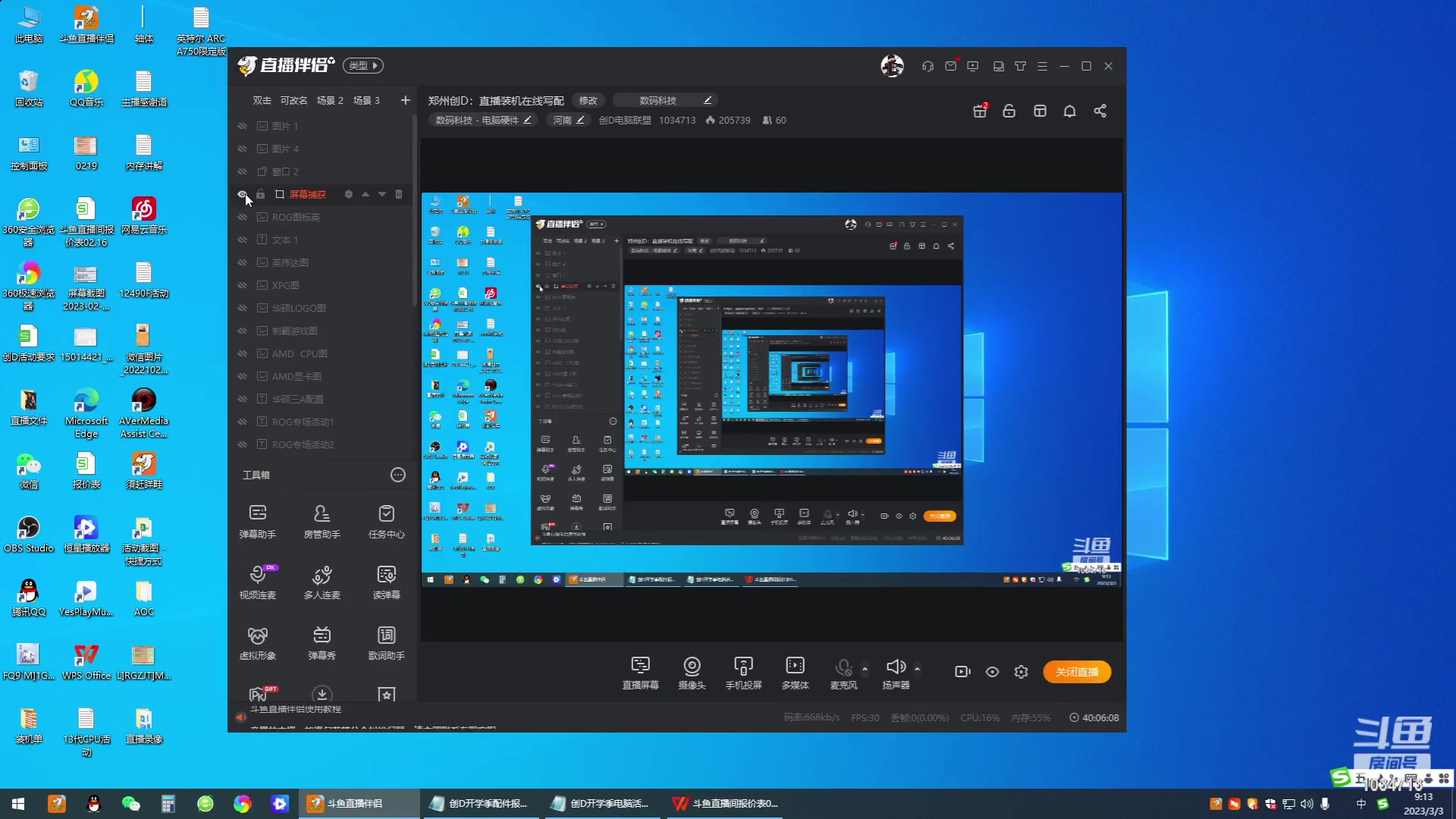Screen dimensions: 1456x819
Task: Click 修改 to edit room title
Action: [588, 100]
